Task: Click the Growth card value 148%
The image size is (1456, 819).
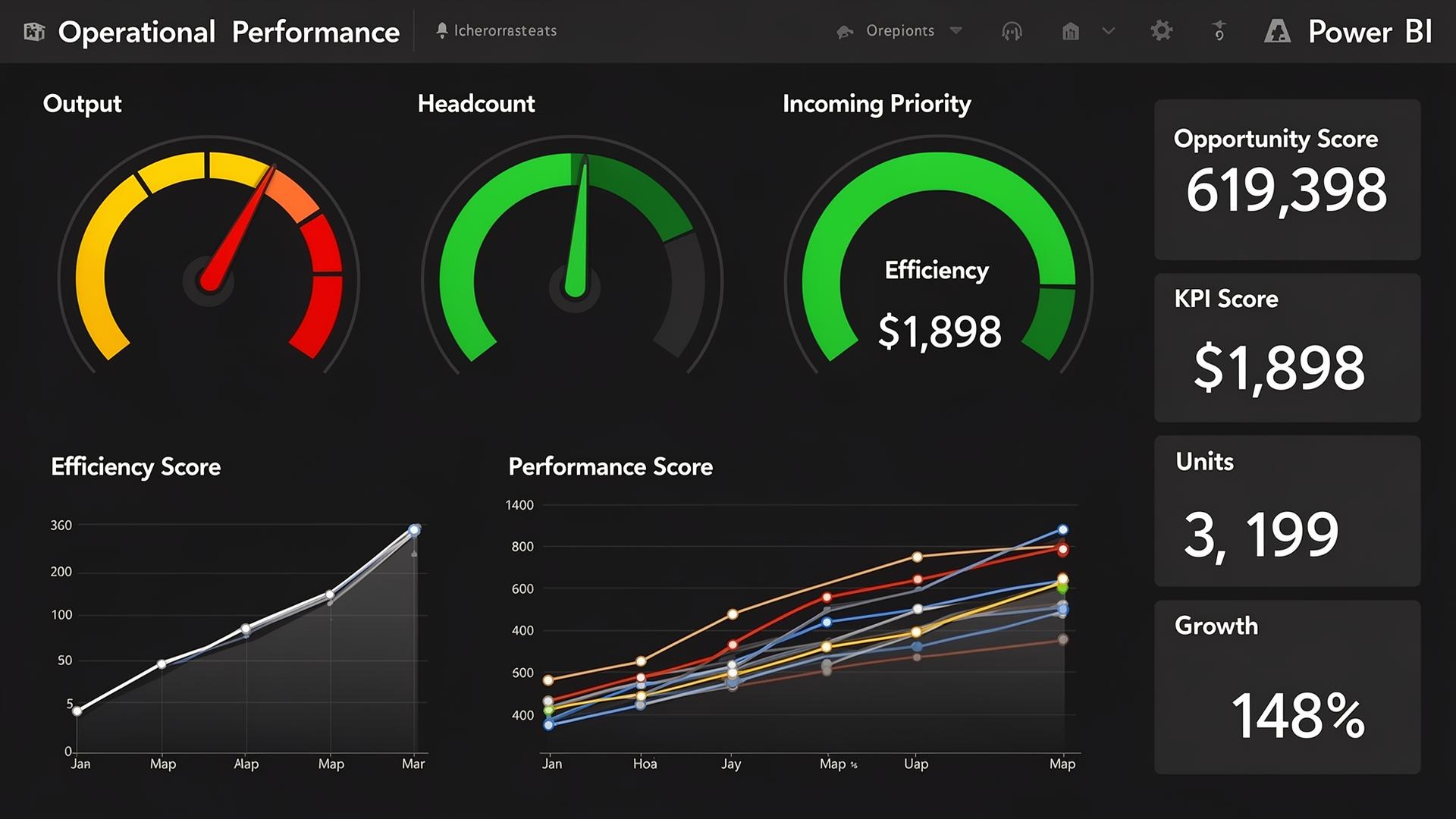Action: point(1298,715)
